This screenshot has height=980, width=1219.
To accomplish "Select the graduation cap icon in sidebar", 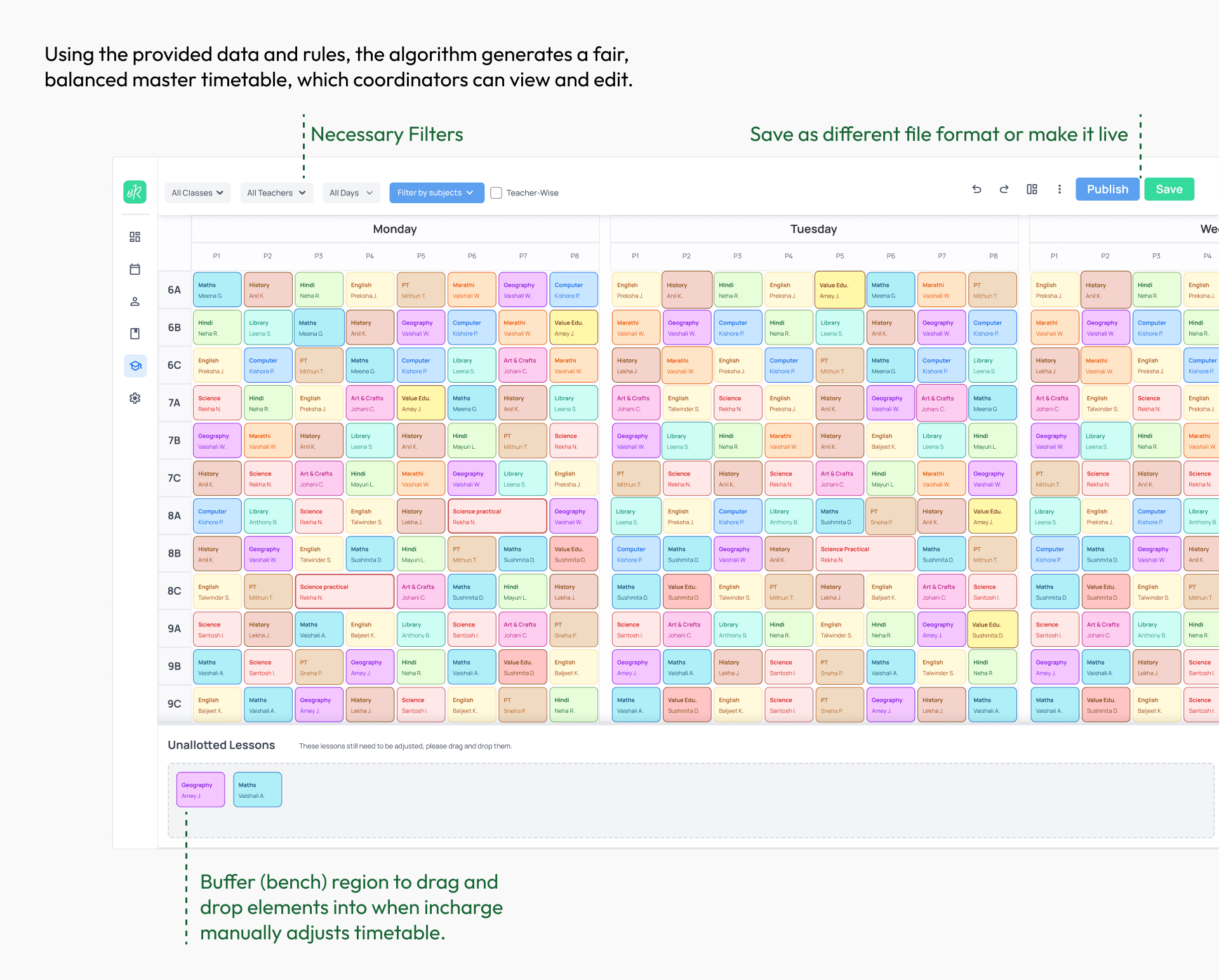I will point(135,366).
